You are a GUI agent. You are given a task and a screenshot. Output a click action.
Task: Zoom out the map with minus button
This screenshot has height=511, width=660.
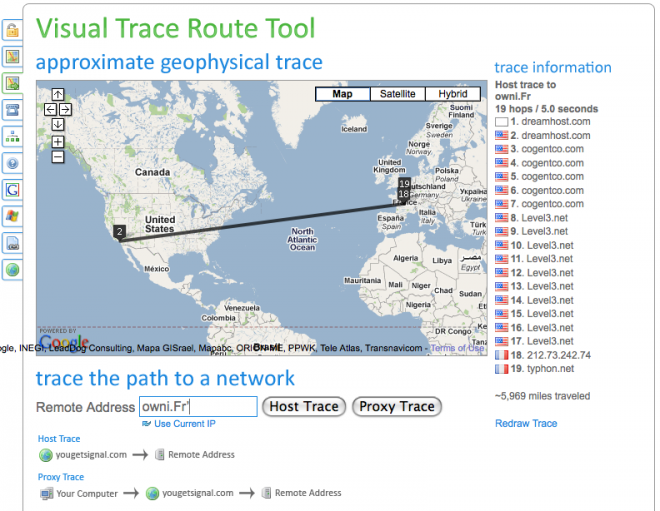pyautogui.click(x=57, y=157)
